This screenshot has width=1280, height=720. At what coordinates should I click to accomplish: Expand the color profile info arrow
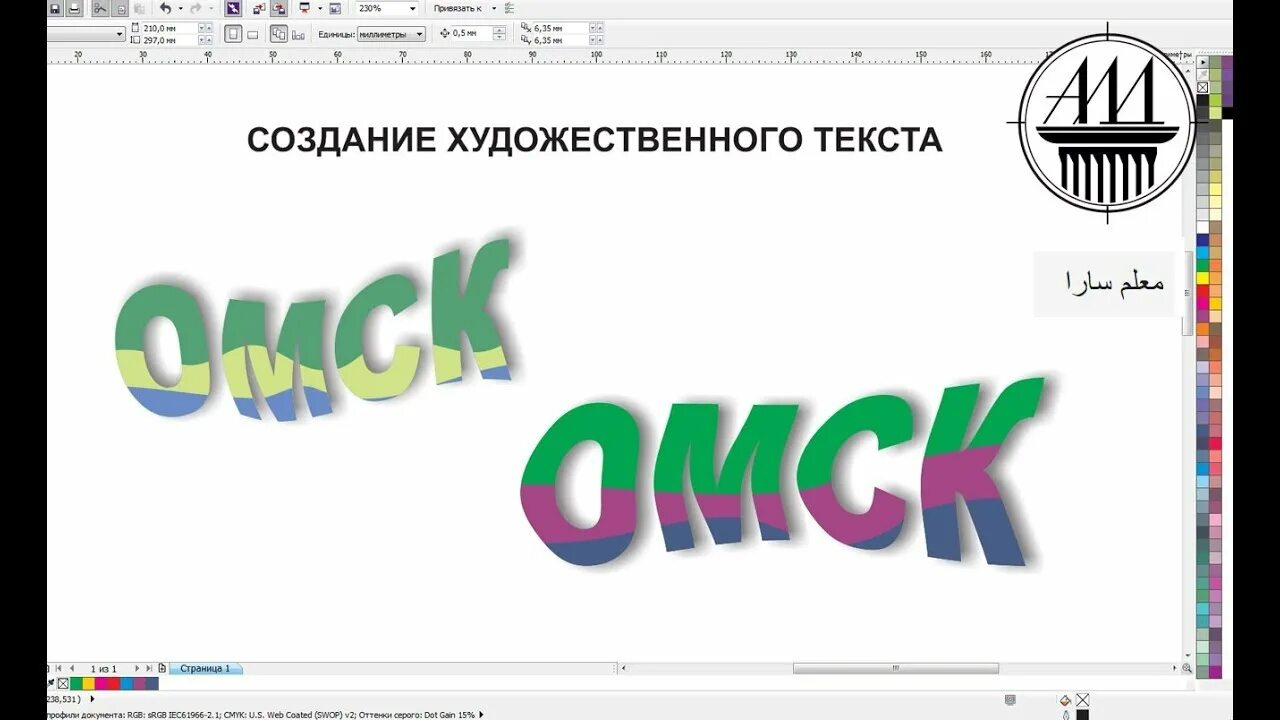pyautogui.click(x=481, y=714)
